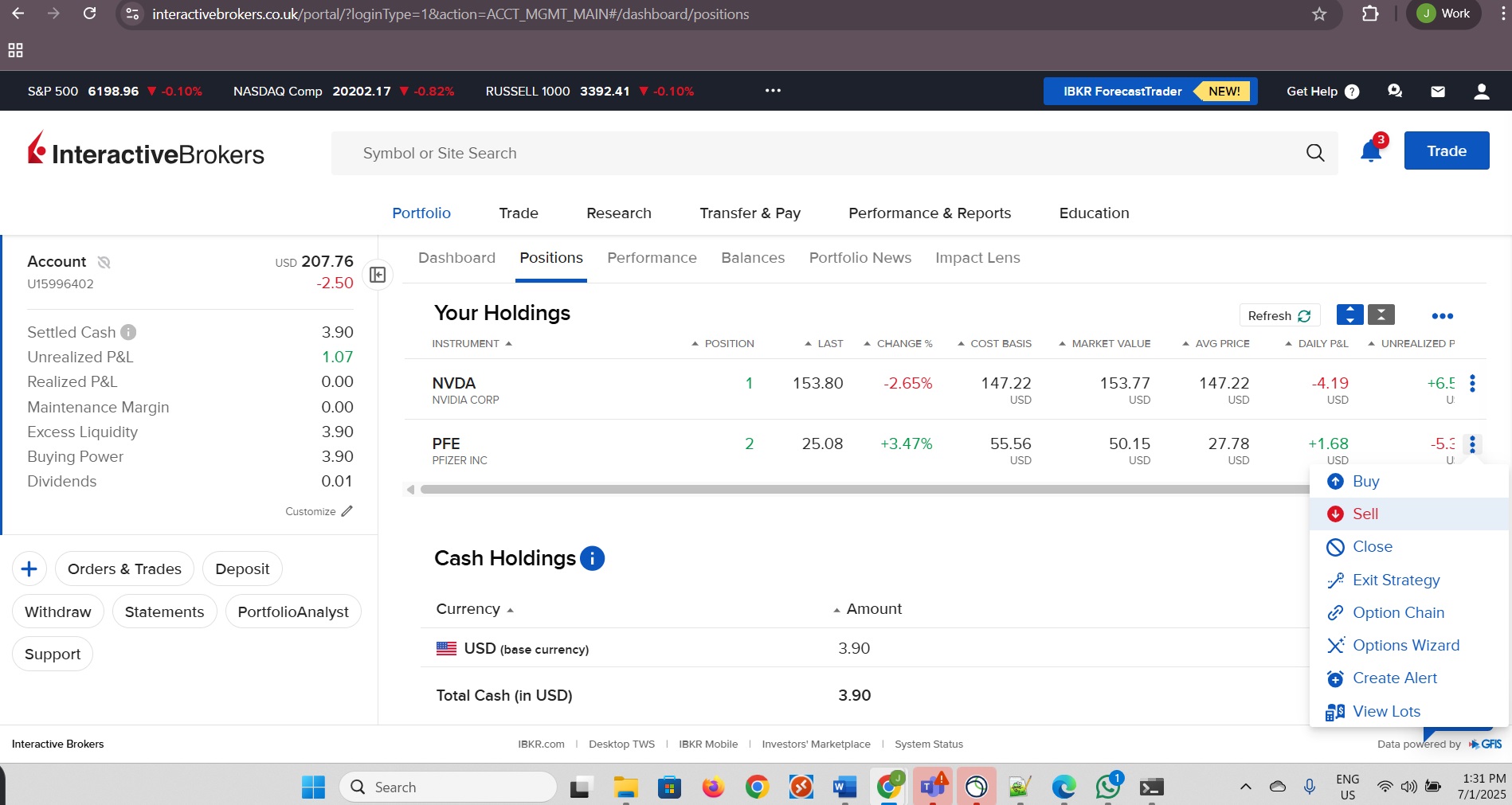Sort by MARKET VALUE column

(x=1104, y=343)
